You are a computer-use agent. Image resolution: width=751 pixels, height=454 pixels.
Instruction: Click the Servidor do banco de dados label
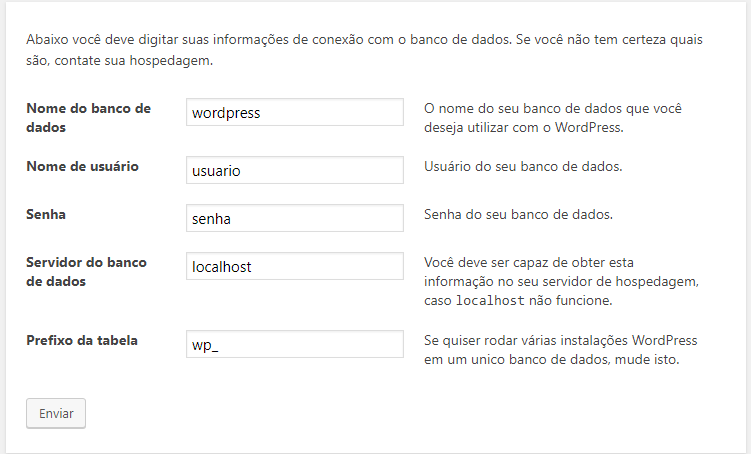pyautogui.click(x=86, y=272)
